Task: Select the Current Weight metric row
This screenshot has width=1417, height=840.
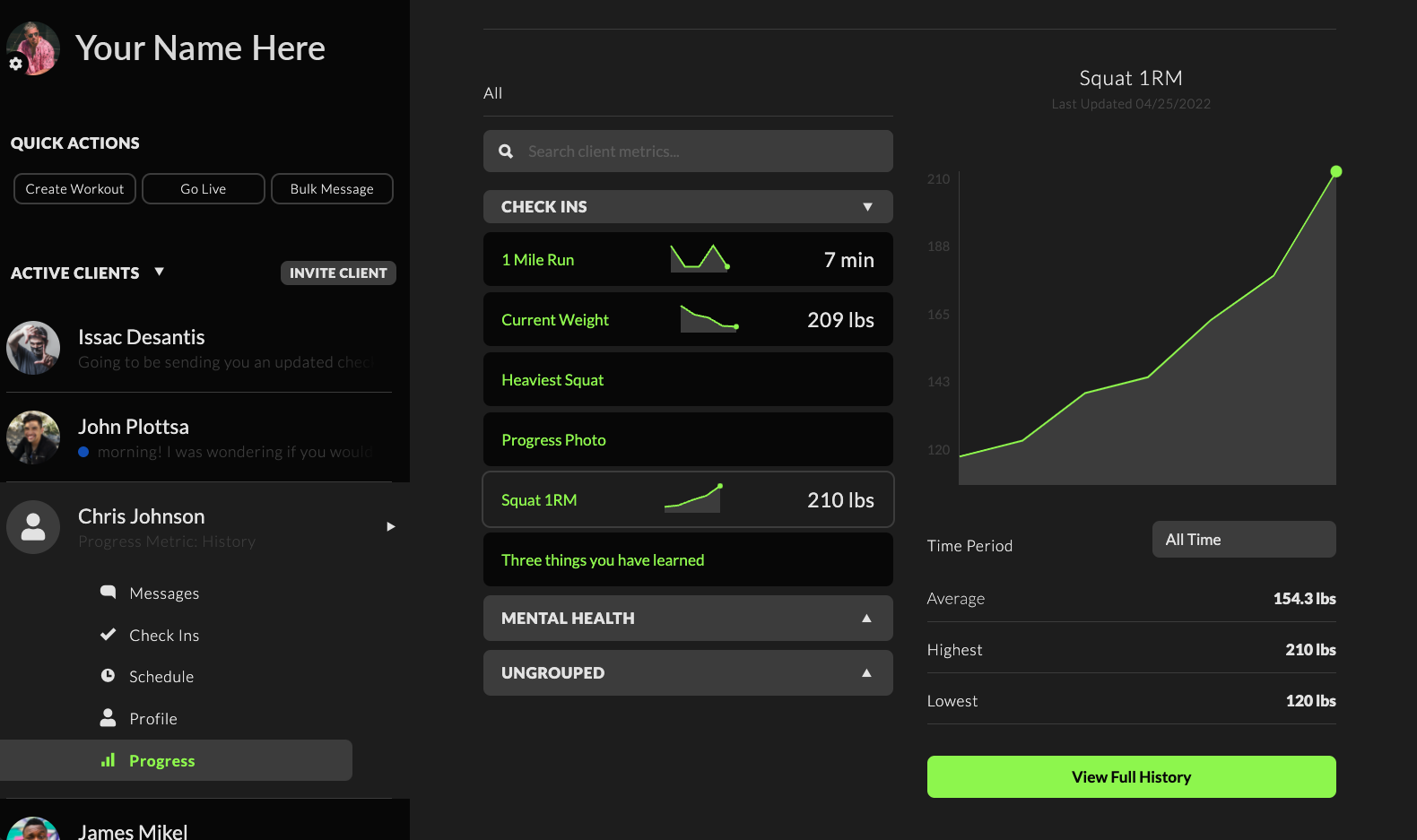Action: (688, 320)
